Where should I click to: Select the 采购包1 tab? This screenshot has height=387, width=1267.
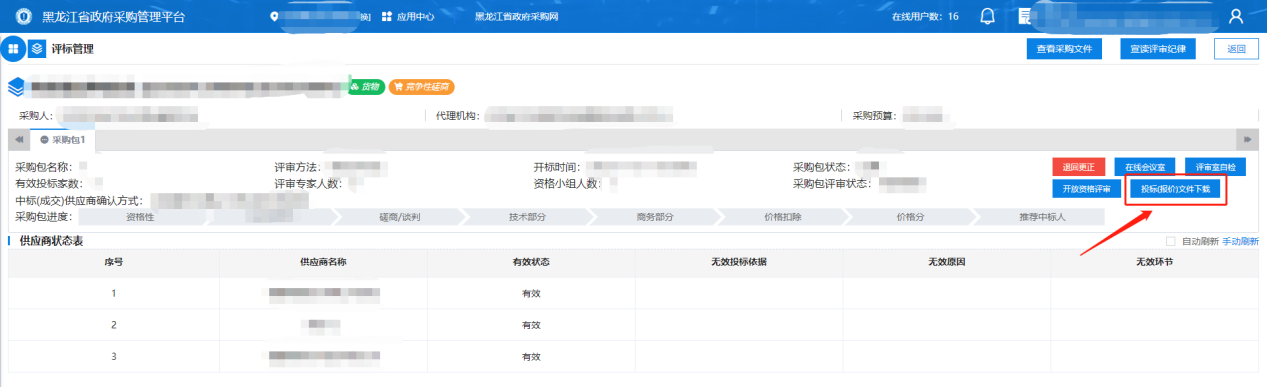tap(62, 139)
